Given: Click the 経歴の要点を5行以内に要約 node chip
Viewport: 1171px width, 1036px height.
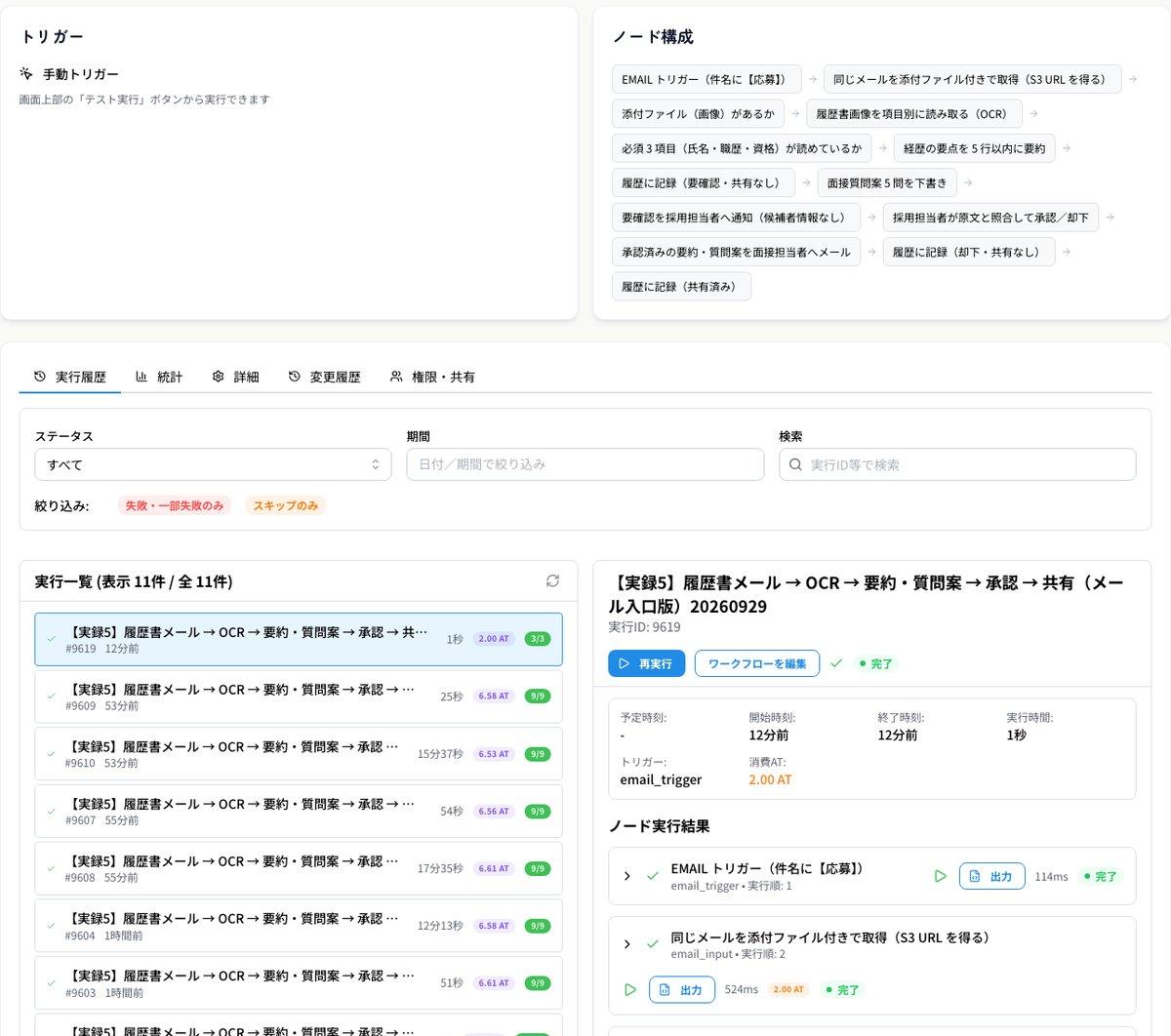Looking at the screenshot, I should pos(974,148).
